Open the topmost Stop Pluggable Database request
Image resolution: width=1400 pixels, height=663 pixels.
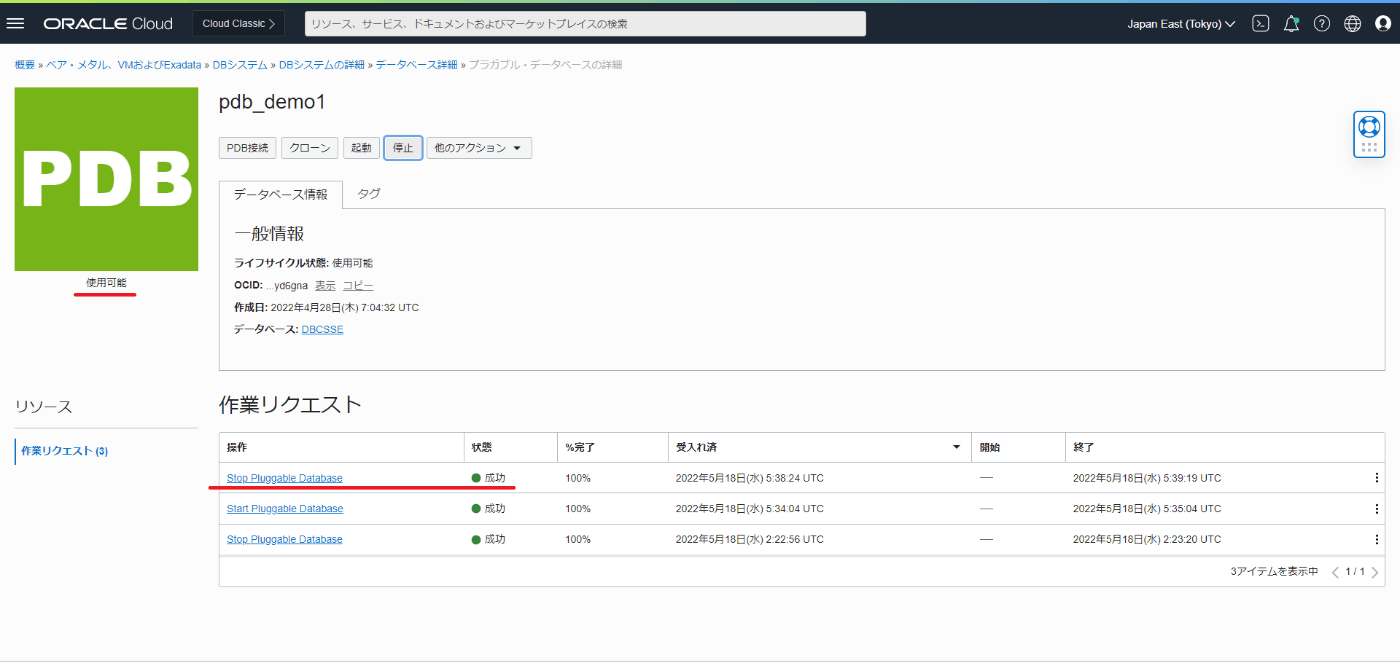pos(285,478)
